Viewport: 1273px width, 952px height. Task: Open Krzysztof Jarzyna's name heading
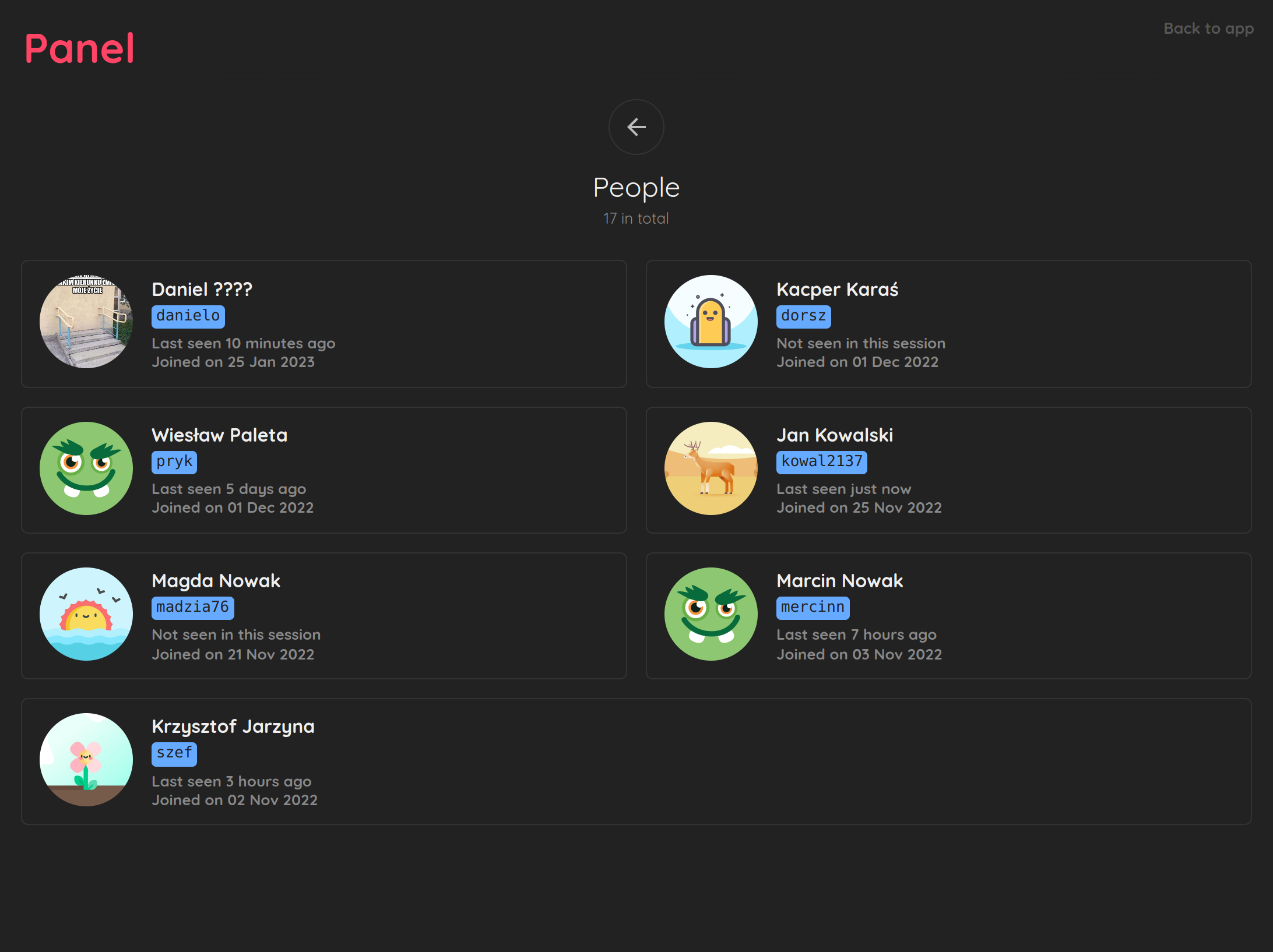click(x=233, y=727)
